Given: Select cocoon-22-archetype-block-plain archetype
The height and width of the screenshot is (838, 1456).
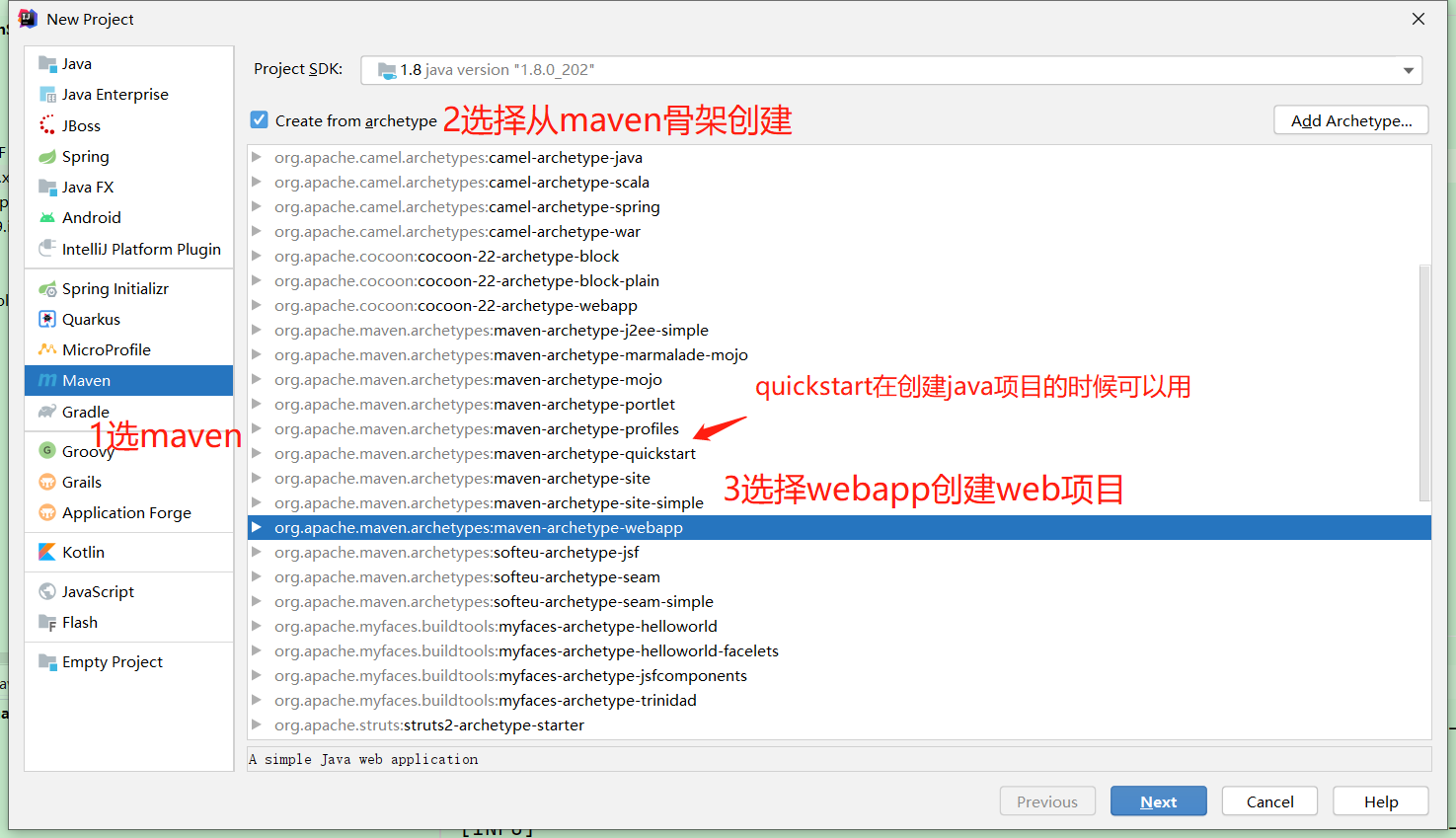Looking at the screenshot, I should pyautogui.click(x=839, y=280).
